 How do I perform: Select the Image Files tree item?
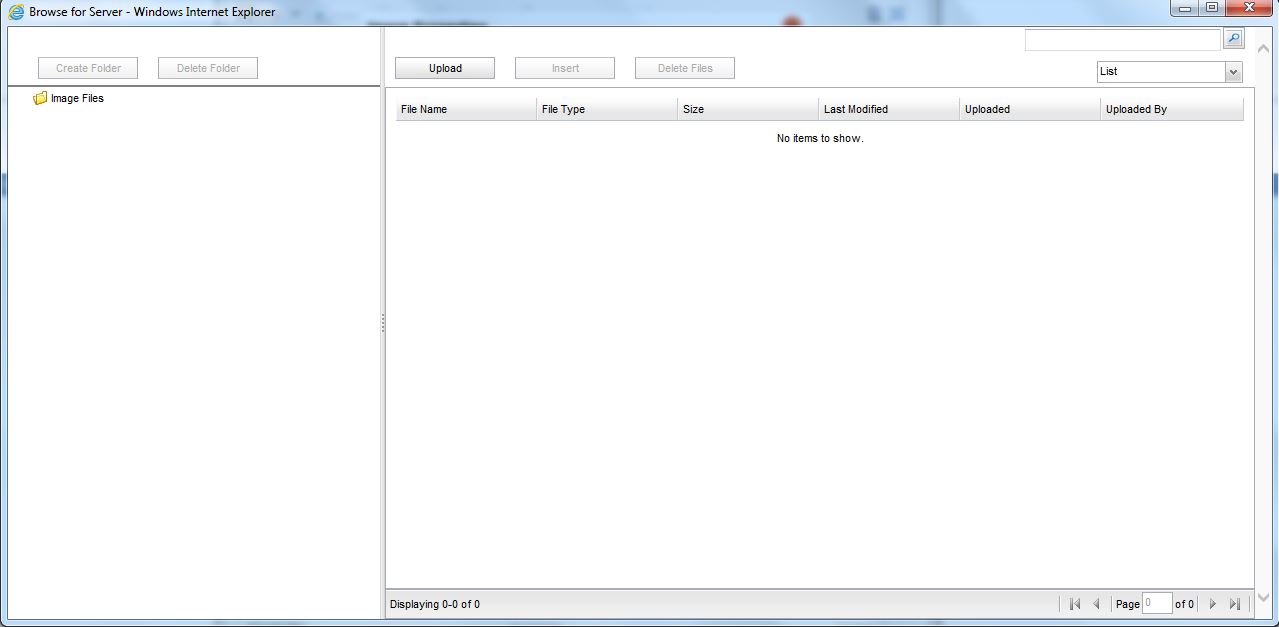77,99
